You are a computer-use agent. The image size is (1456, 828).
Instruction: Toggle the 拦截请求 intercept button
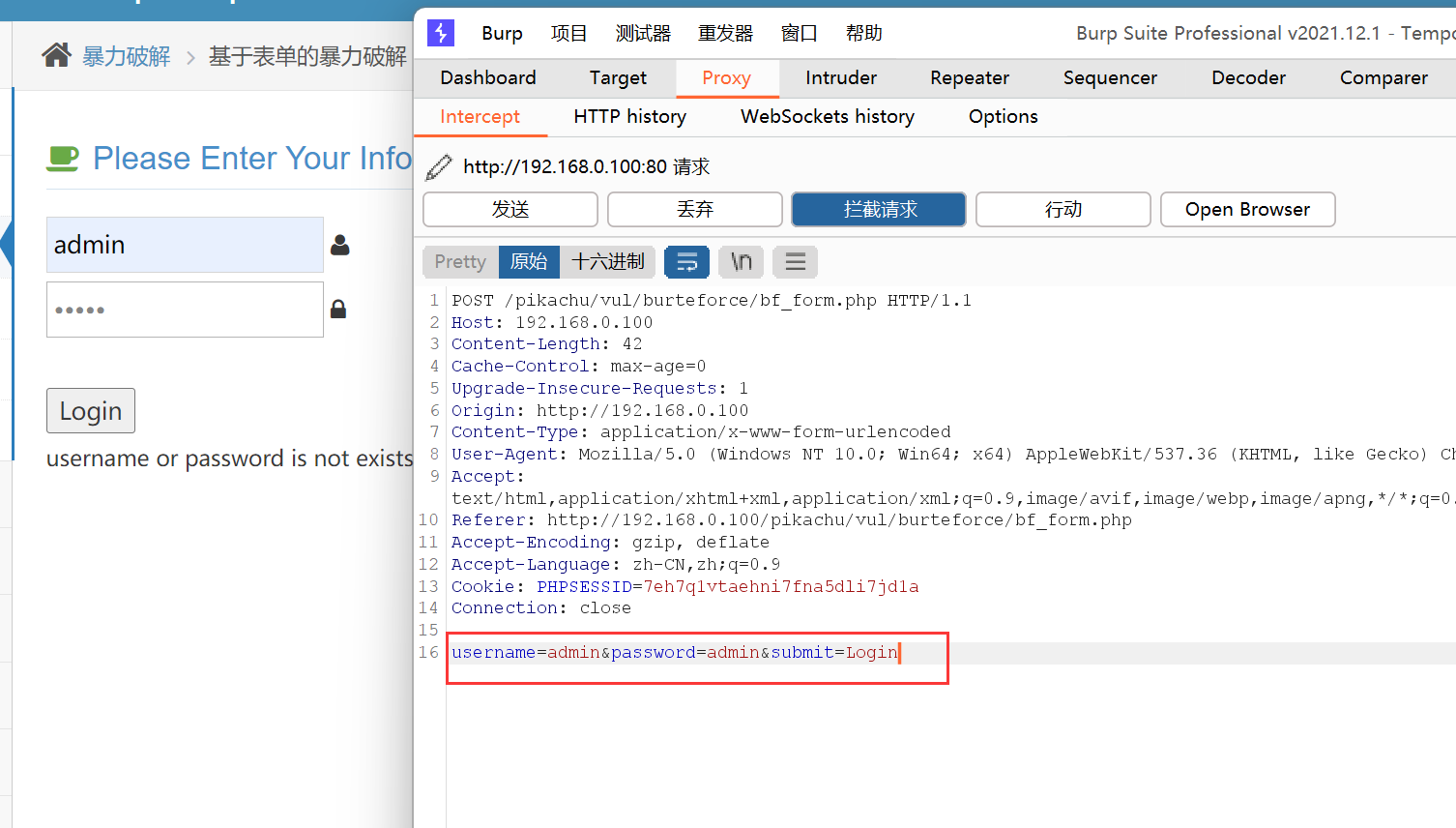click(879, 209)
